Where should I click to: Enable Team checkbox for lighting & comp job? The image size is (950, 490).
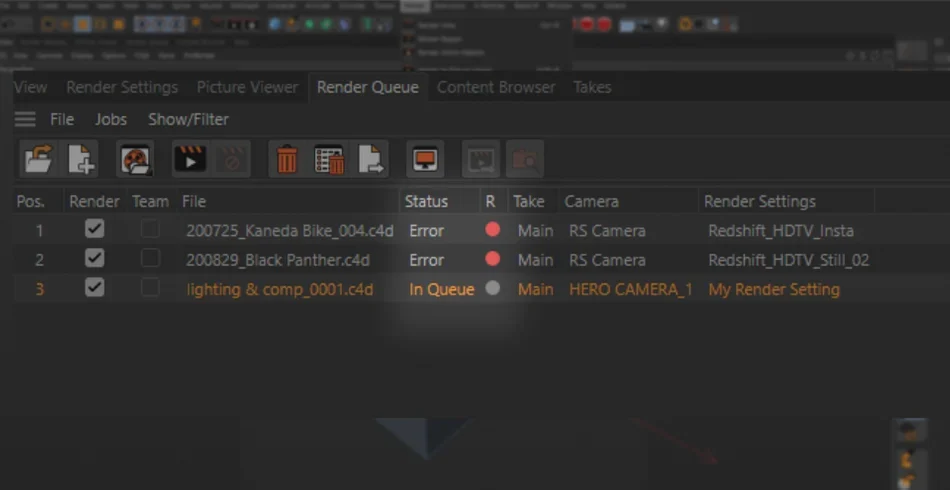[x=150, y=288]
